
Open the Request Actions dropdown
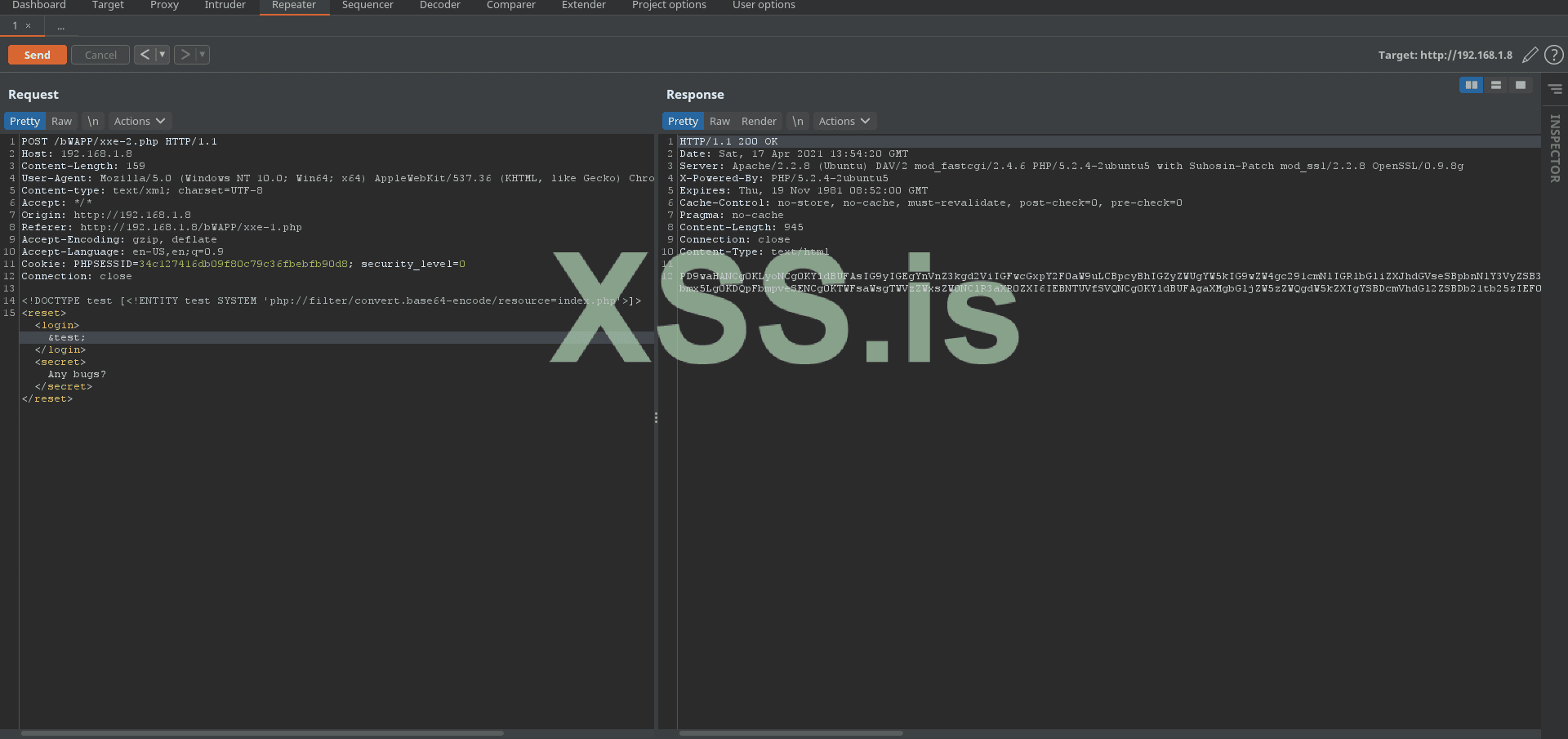tap(140, 121)
